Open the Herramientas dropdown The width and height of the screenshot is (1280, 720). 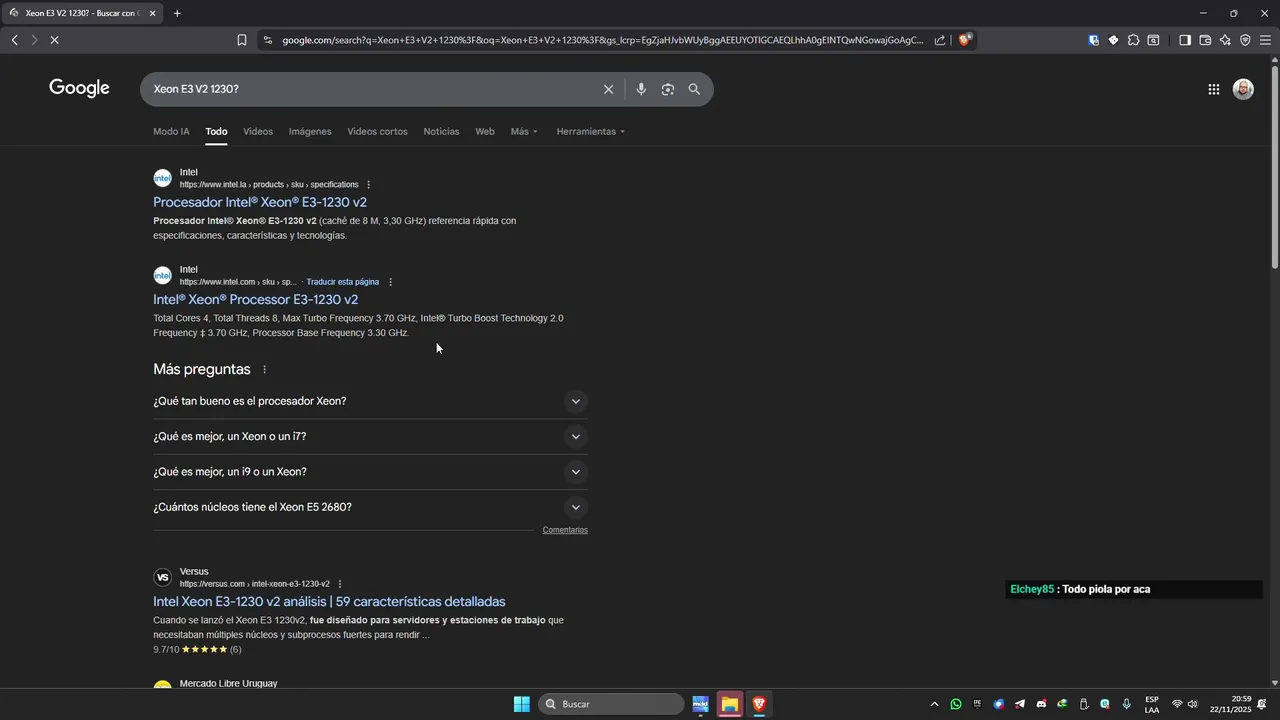[x=590, y=131]
